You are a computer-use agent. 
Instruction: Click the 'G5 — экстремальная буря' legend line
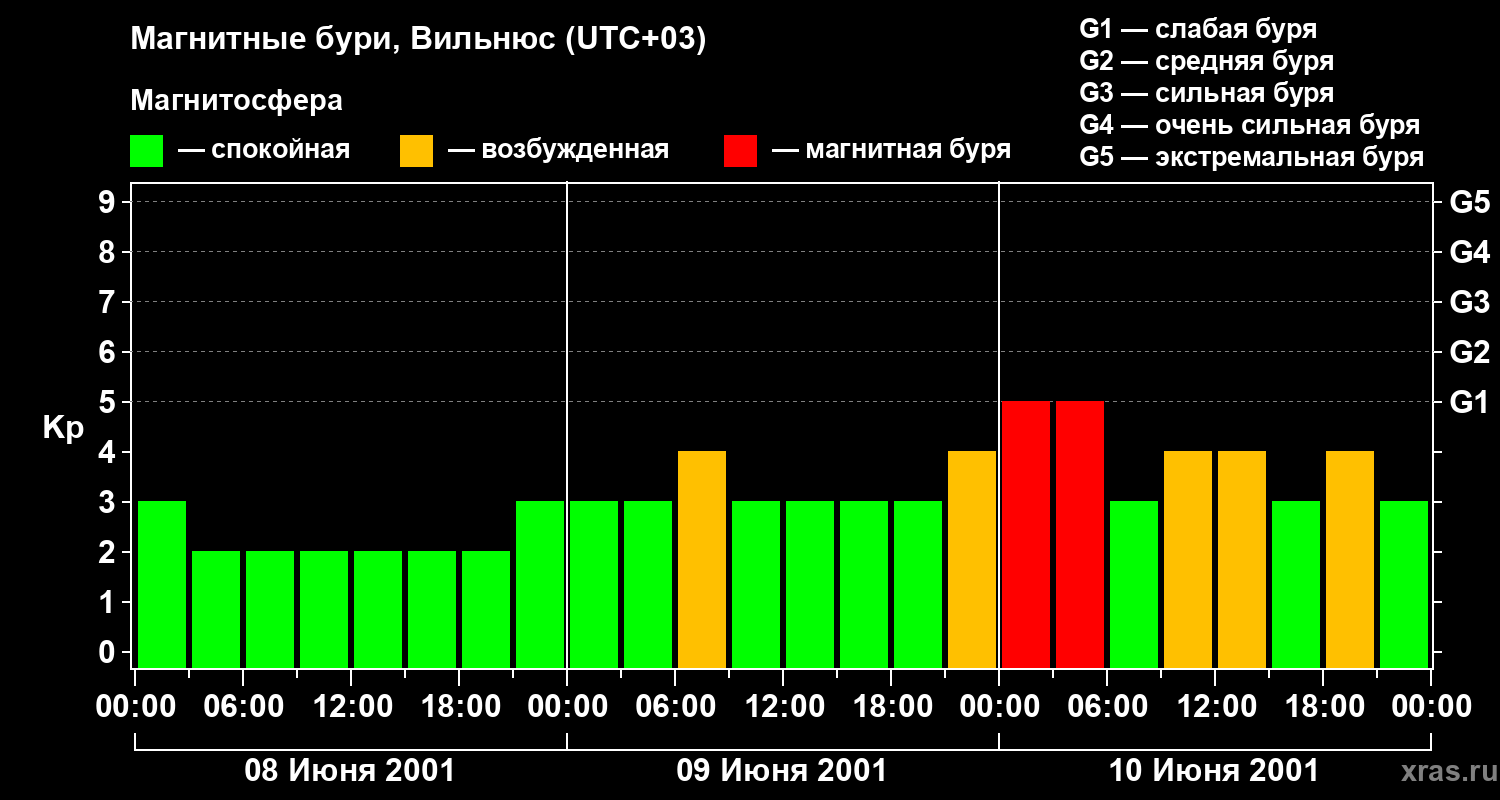click(x=1252, y=157)
